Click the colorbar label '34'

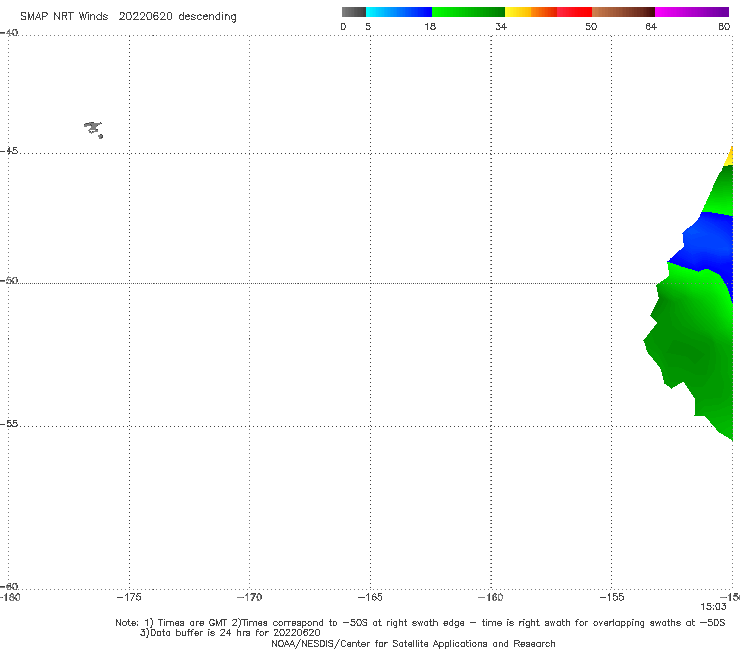pyautogui.click(x=501, y=26)
